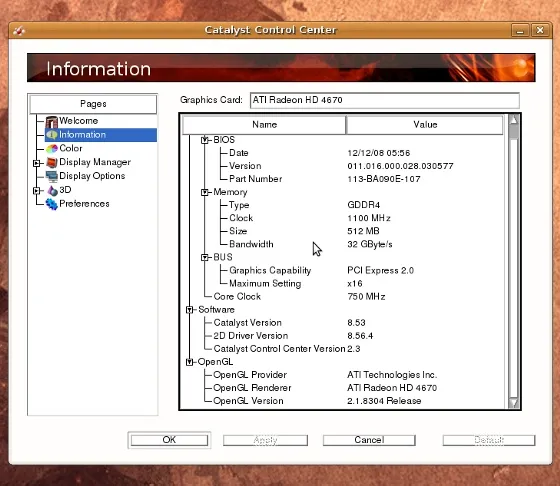
Task: Click the Graphics Card field
Action: tap(385, 100)
